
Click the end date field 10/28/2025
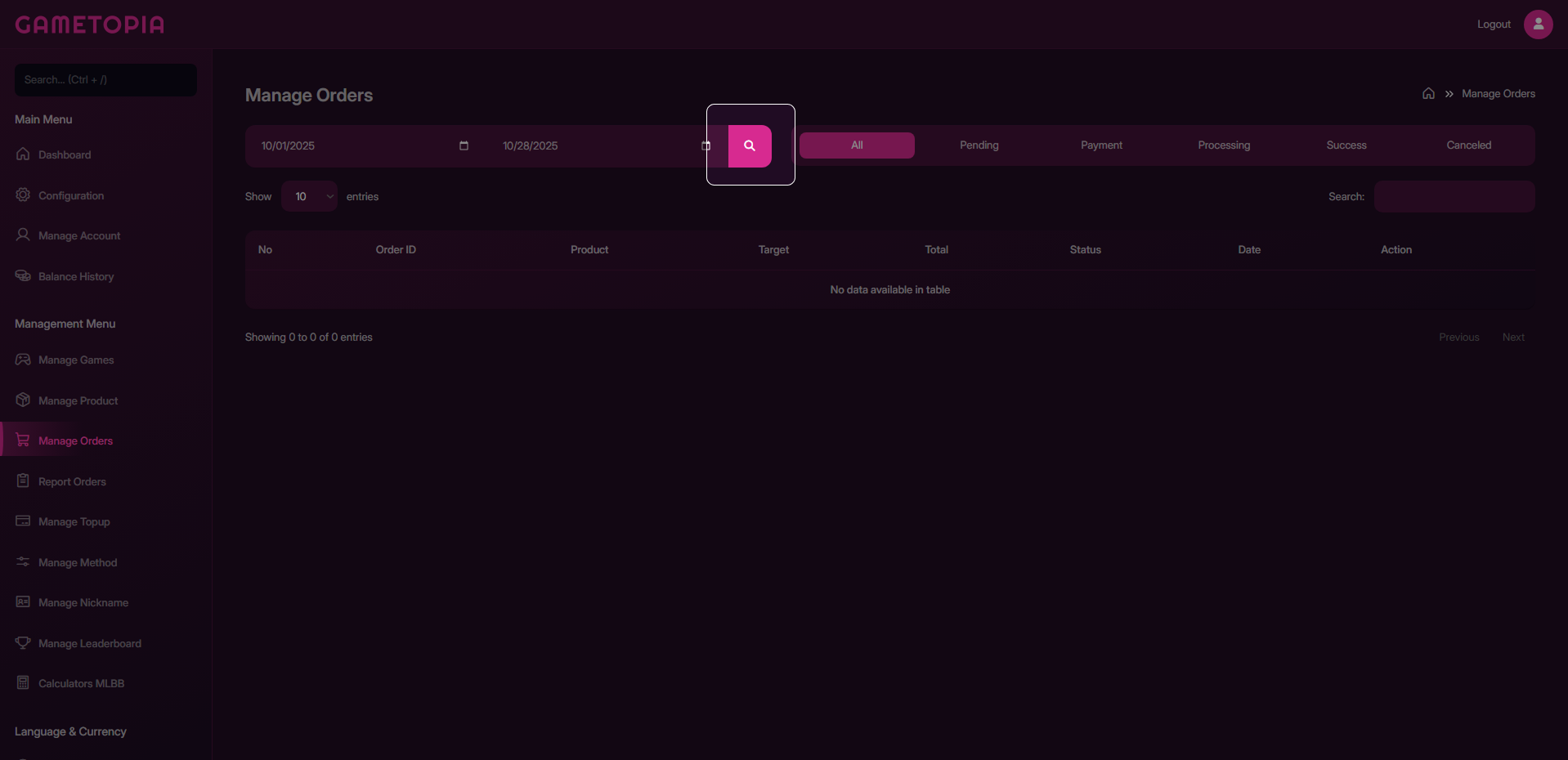coord(607,146)
